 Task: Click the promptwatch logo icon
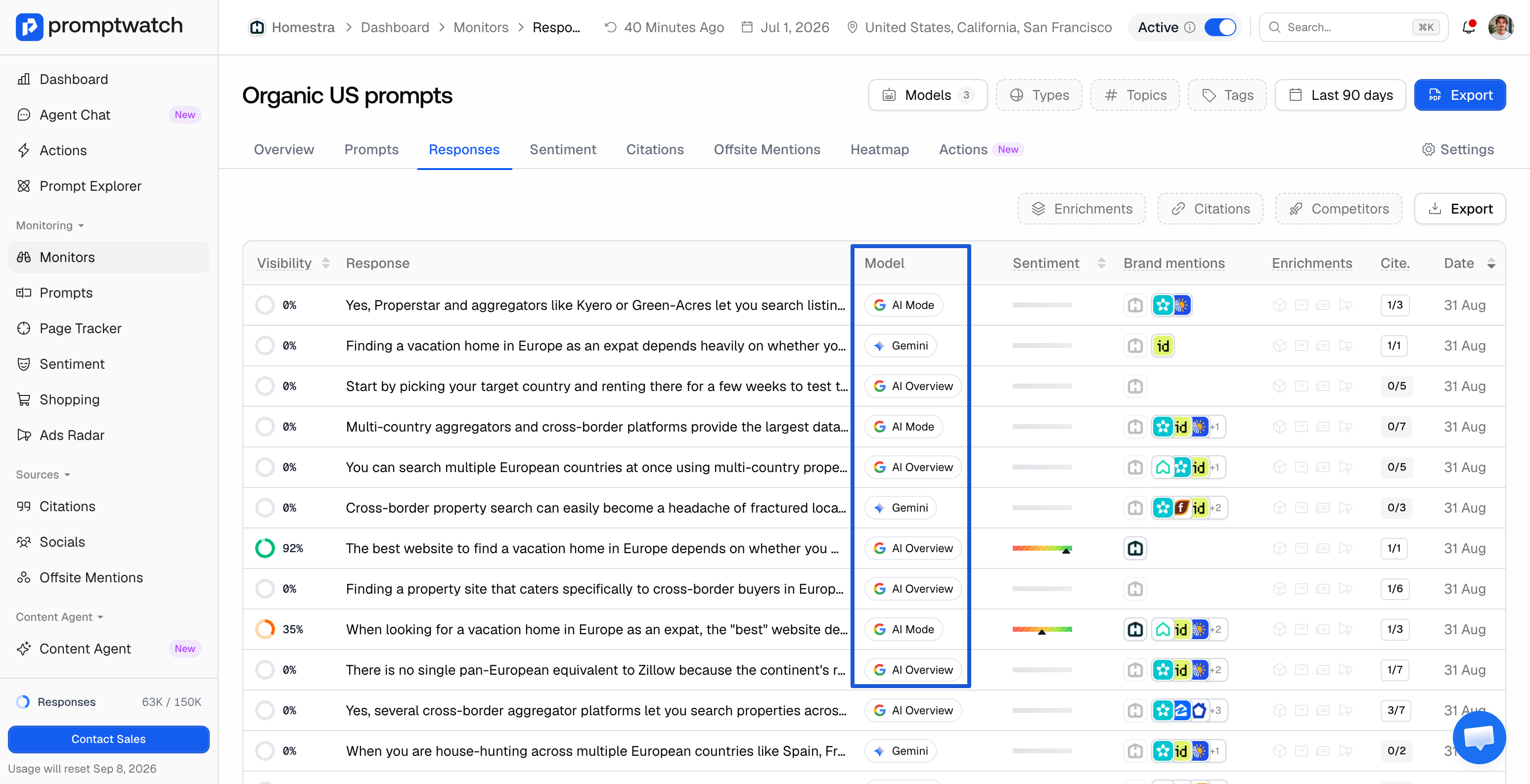(x=29, y=27)
